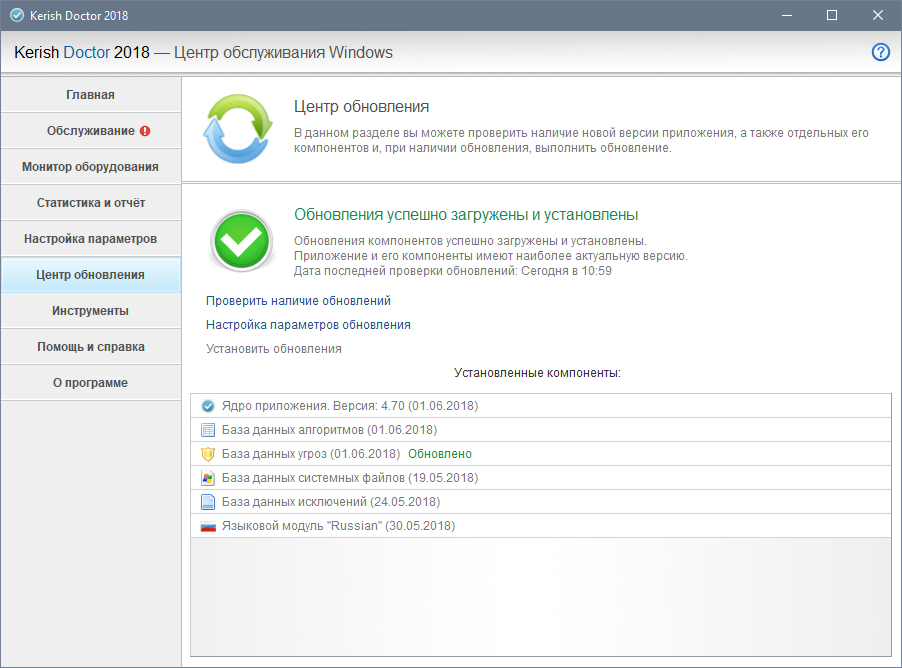
Task: Select База данных системных файлов row
Action: 541,478
